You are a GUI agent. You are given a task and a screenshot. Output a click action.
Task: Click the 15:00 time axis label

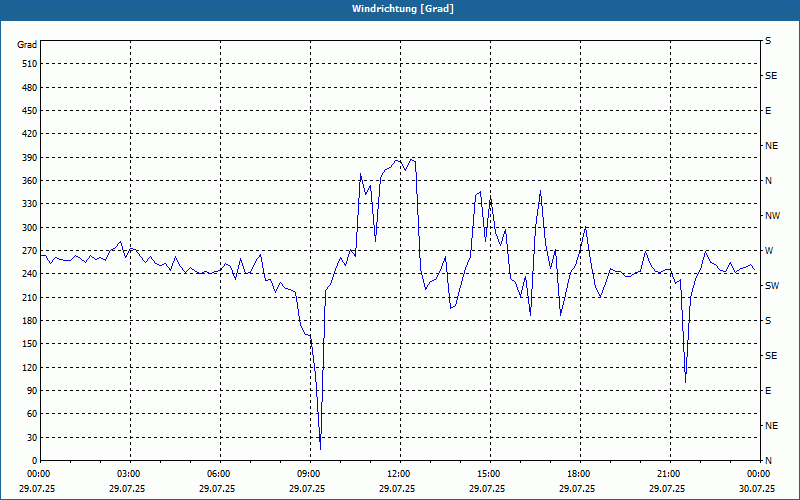(487, 474)
